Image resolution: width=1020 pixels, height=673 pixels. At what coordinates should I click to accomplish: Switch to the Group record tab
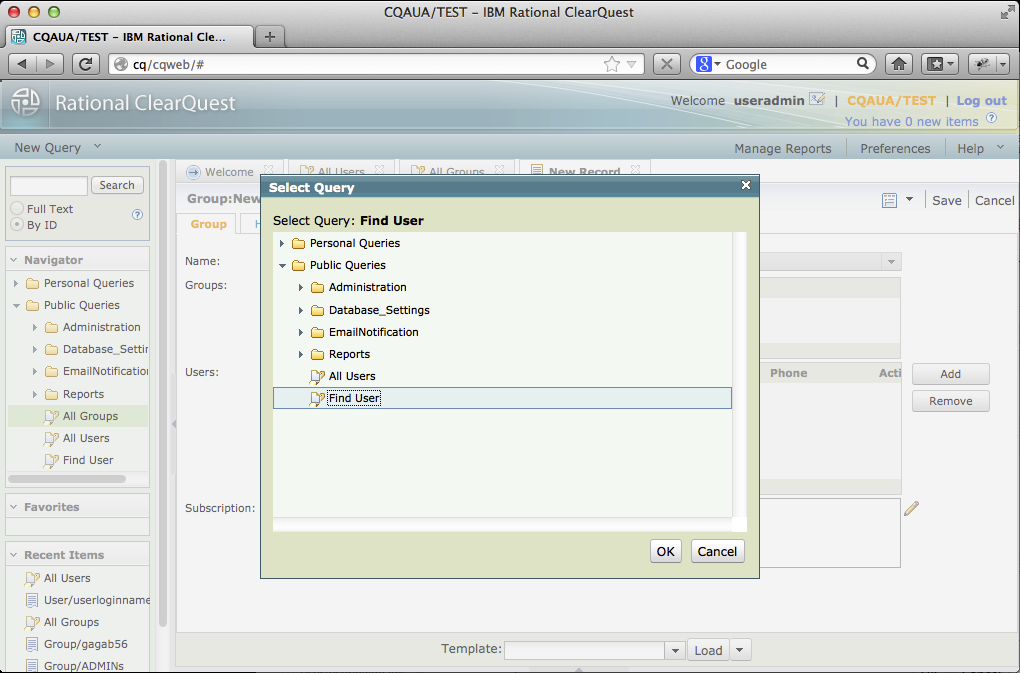(x=208, y=224)
